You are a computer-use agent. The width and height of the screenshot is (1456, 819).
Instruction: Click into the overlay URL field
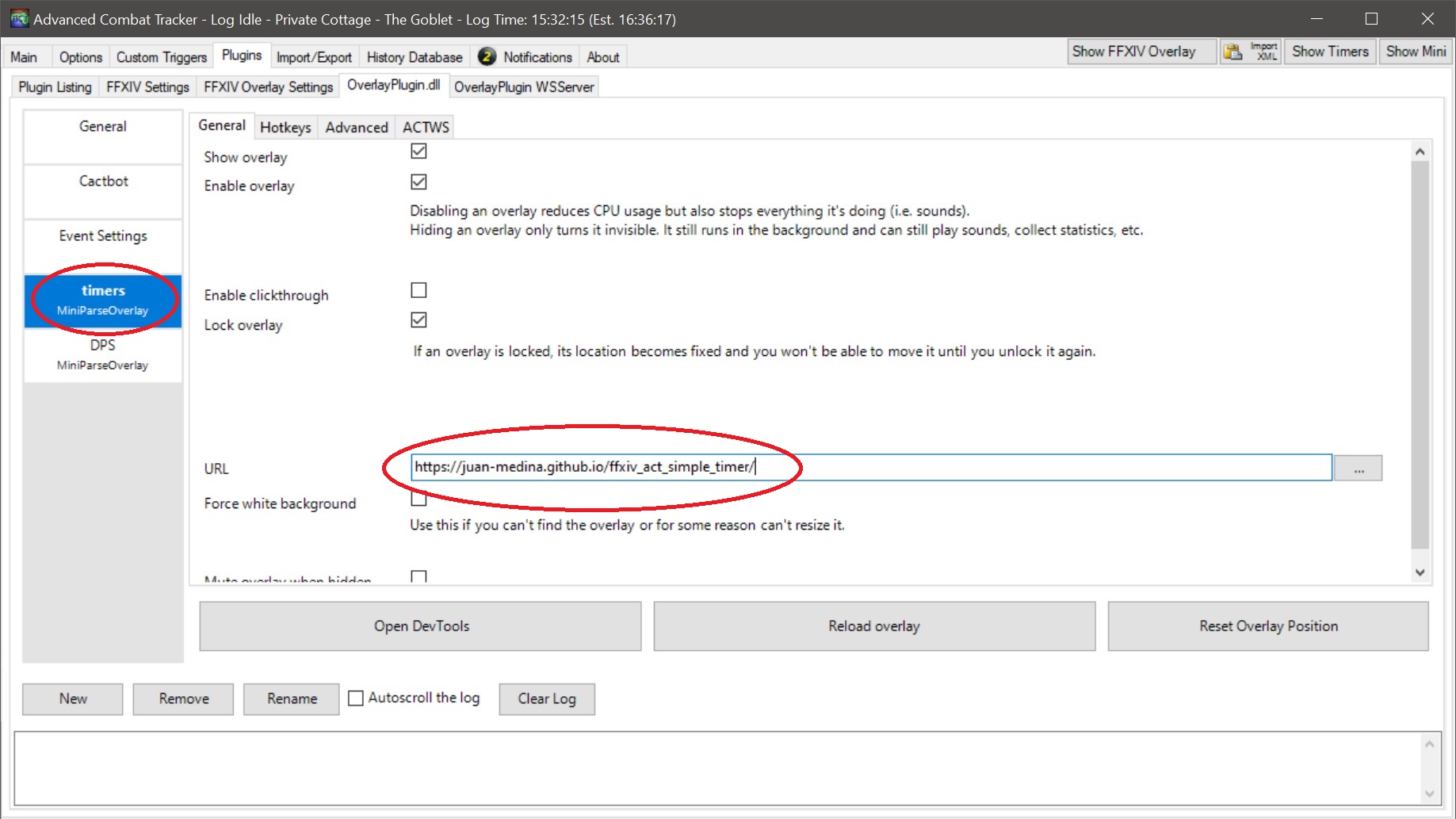point(871,467)
